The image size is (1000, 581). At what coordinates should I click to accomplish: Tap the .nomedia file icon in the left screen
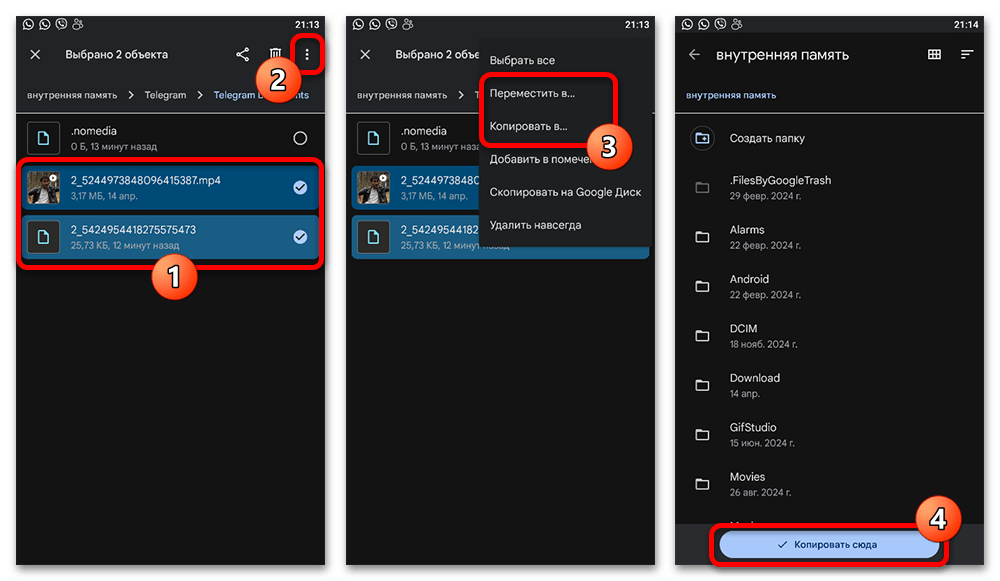[x=43, y=138]
